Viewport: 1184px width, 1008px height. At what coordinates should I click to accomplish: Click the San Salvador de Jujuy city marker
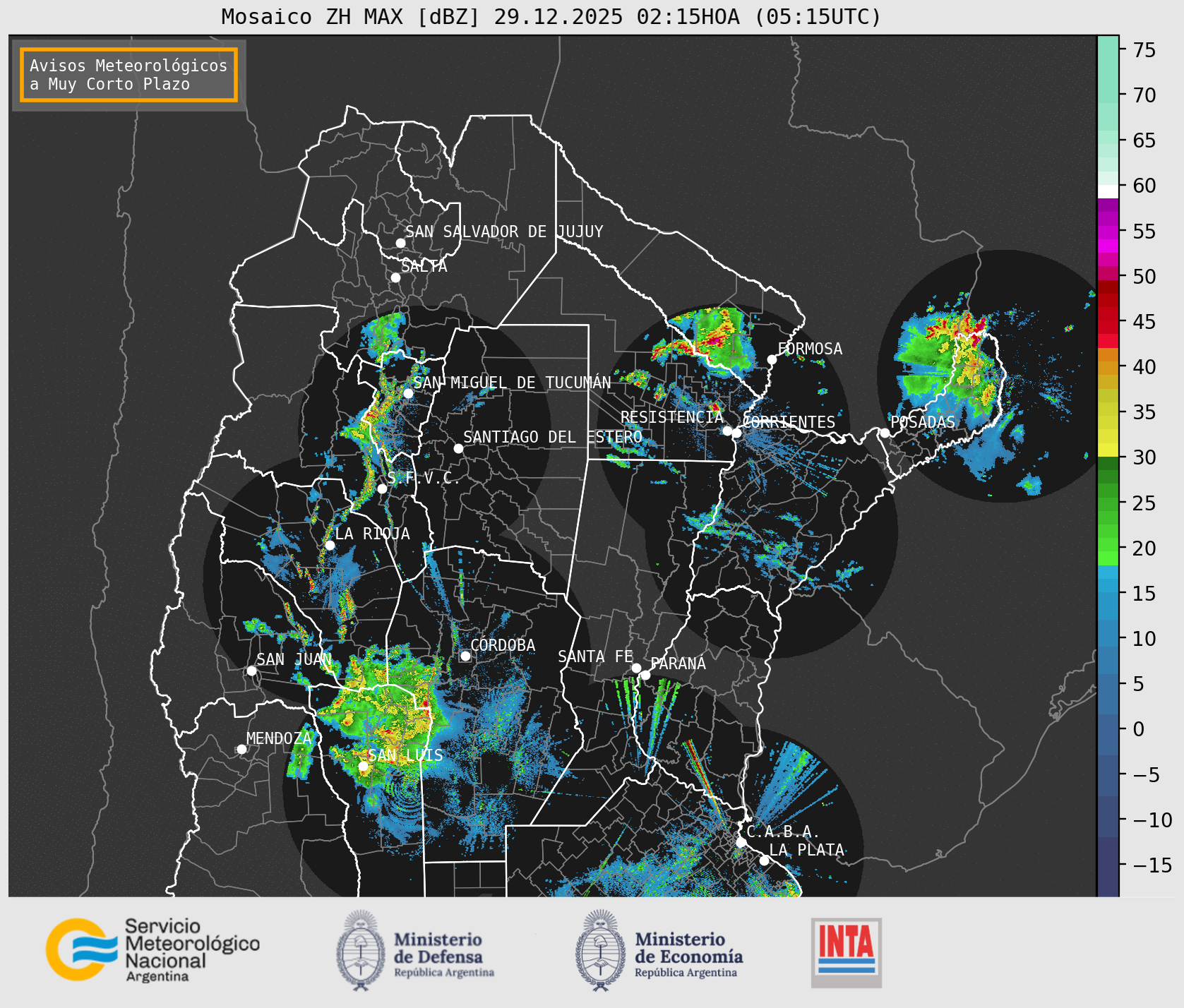coord(400,243)
